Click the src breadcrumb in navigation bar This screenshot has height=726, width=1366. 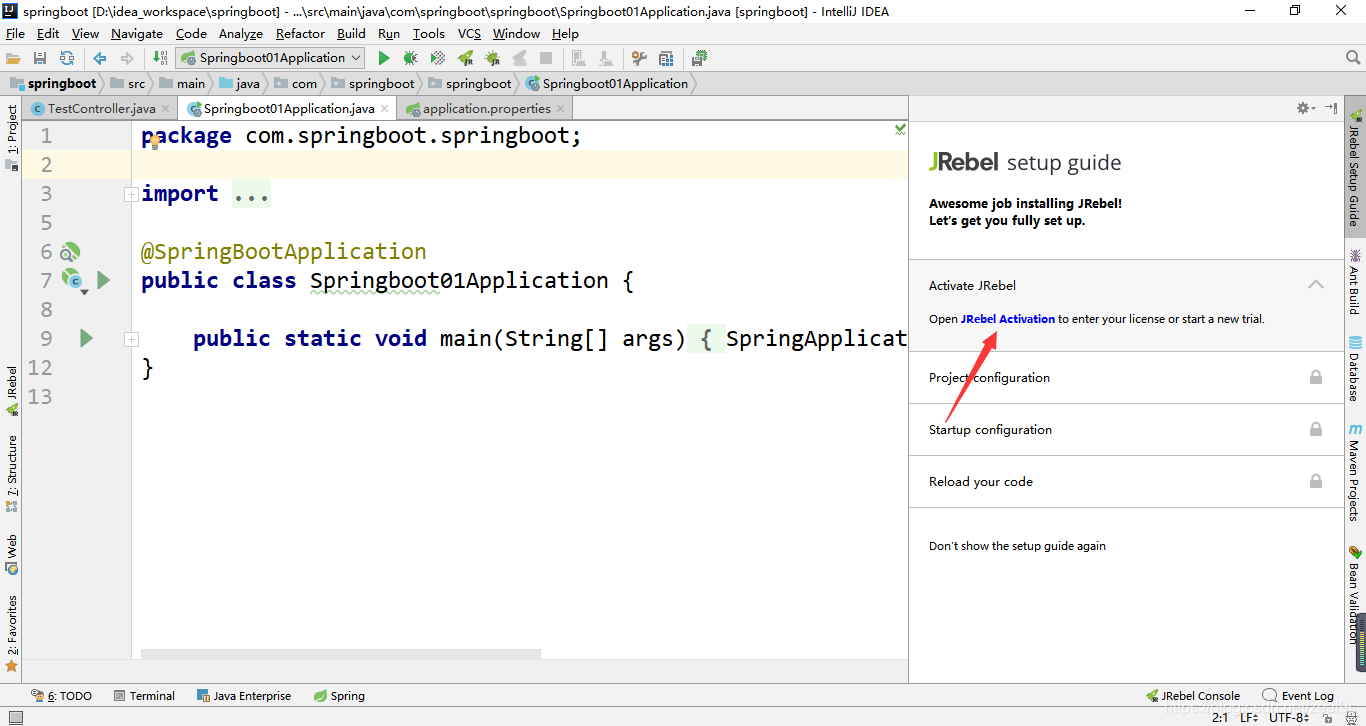(x=128, y=83)
